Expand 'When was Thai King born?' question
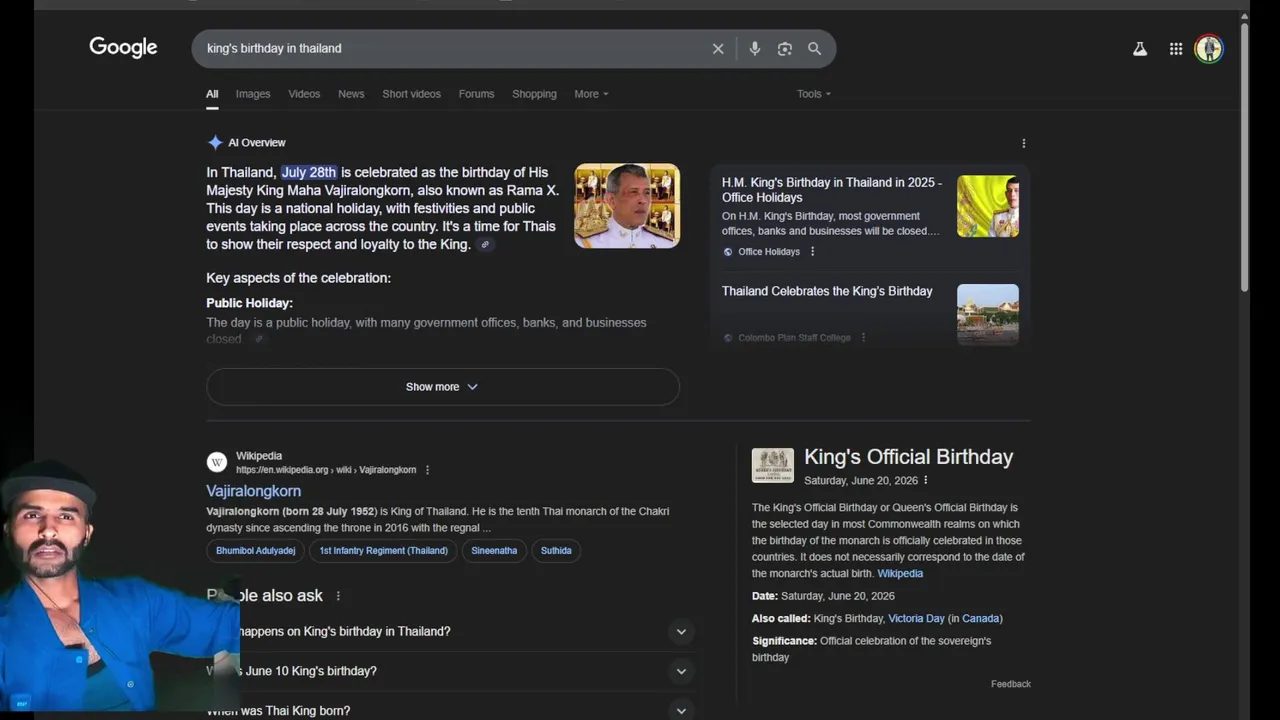Screen dimensions: 1280x720 click(451, 710)
